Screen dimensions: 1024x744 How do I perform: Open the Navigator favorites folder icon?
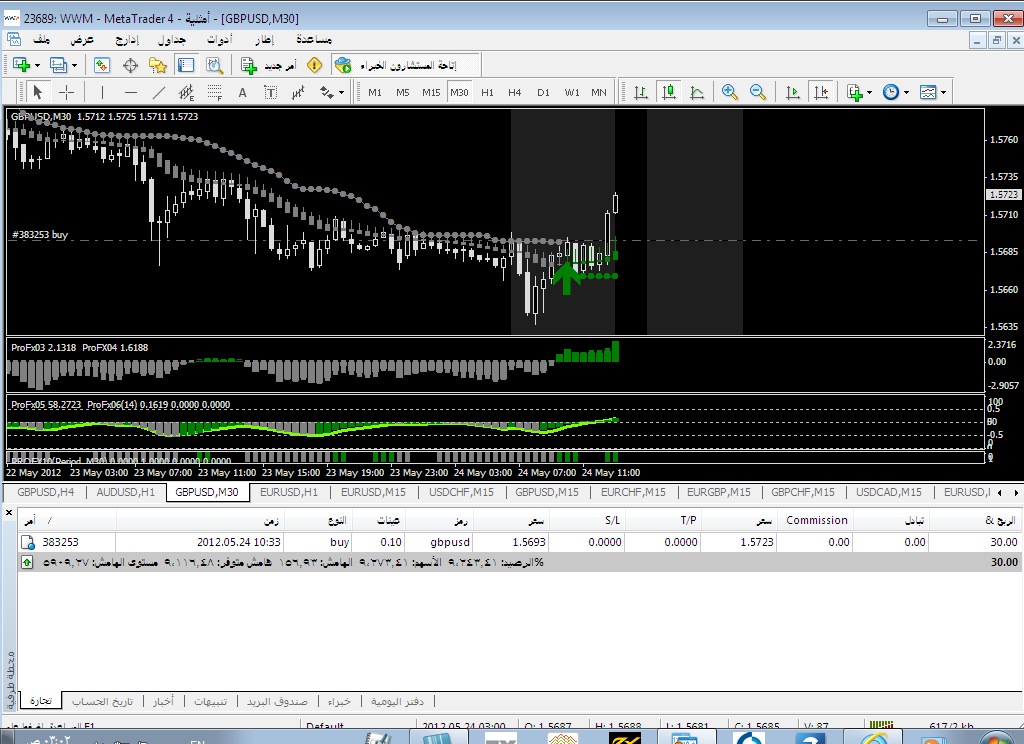[x=158, y=65]
